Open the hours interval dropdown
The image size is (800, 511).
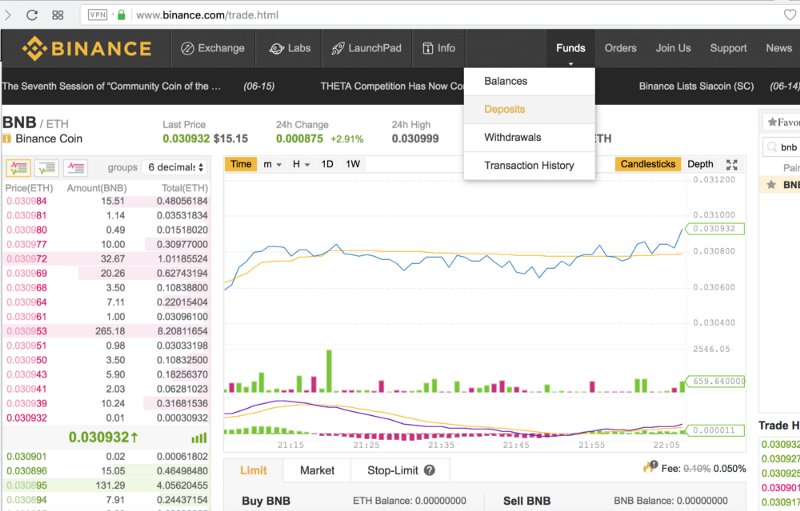(301, 164)
